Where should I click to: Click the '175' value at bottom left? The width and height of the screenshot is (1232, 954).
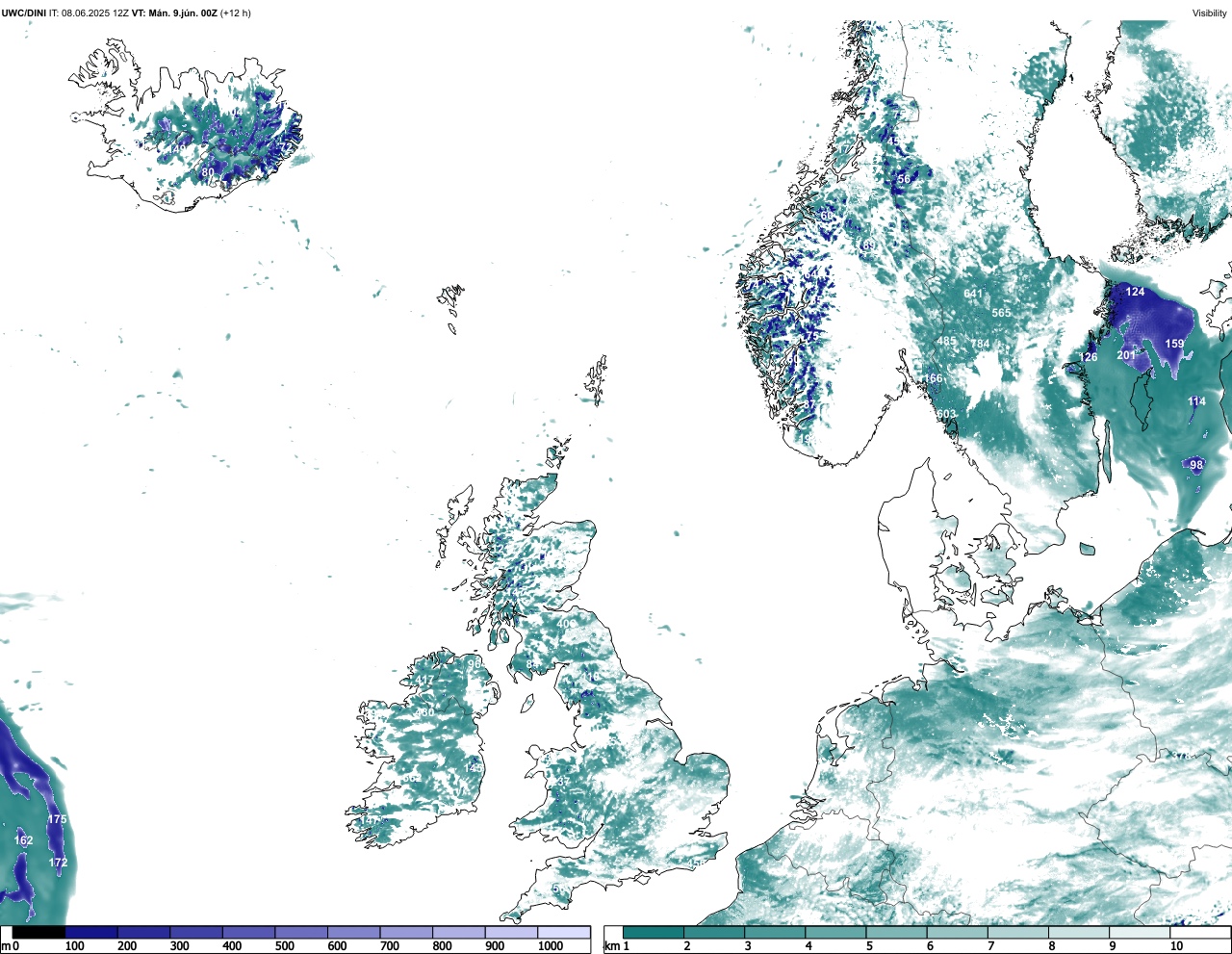coord(58,820)
